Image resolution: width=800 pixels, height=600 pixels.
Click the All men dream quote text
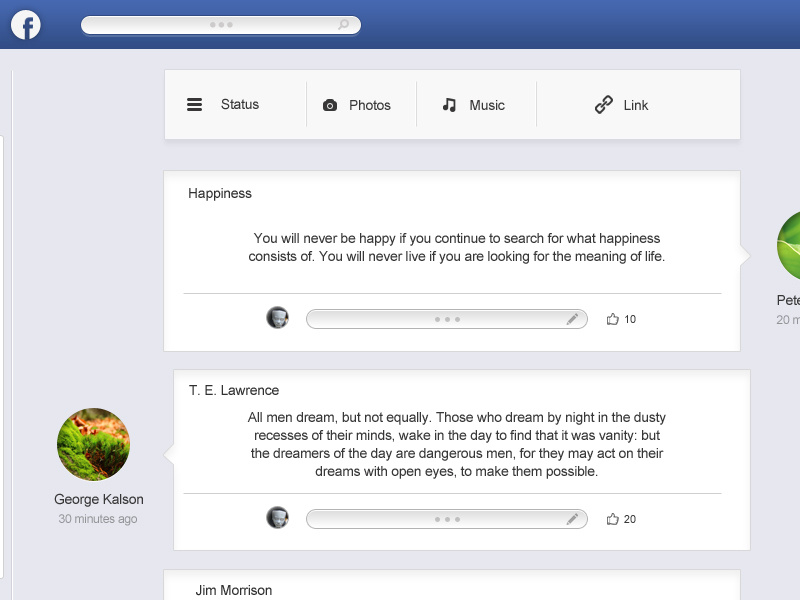point(457,444)
